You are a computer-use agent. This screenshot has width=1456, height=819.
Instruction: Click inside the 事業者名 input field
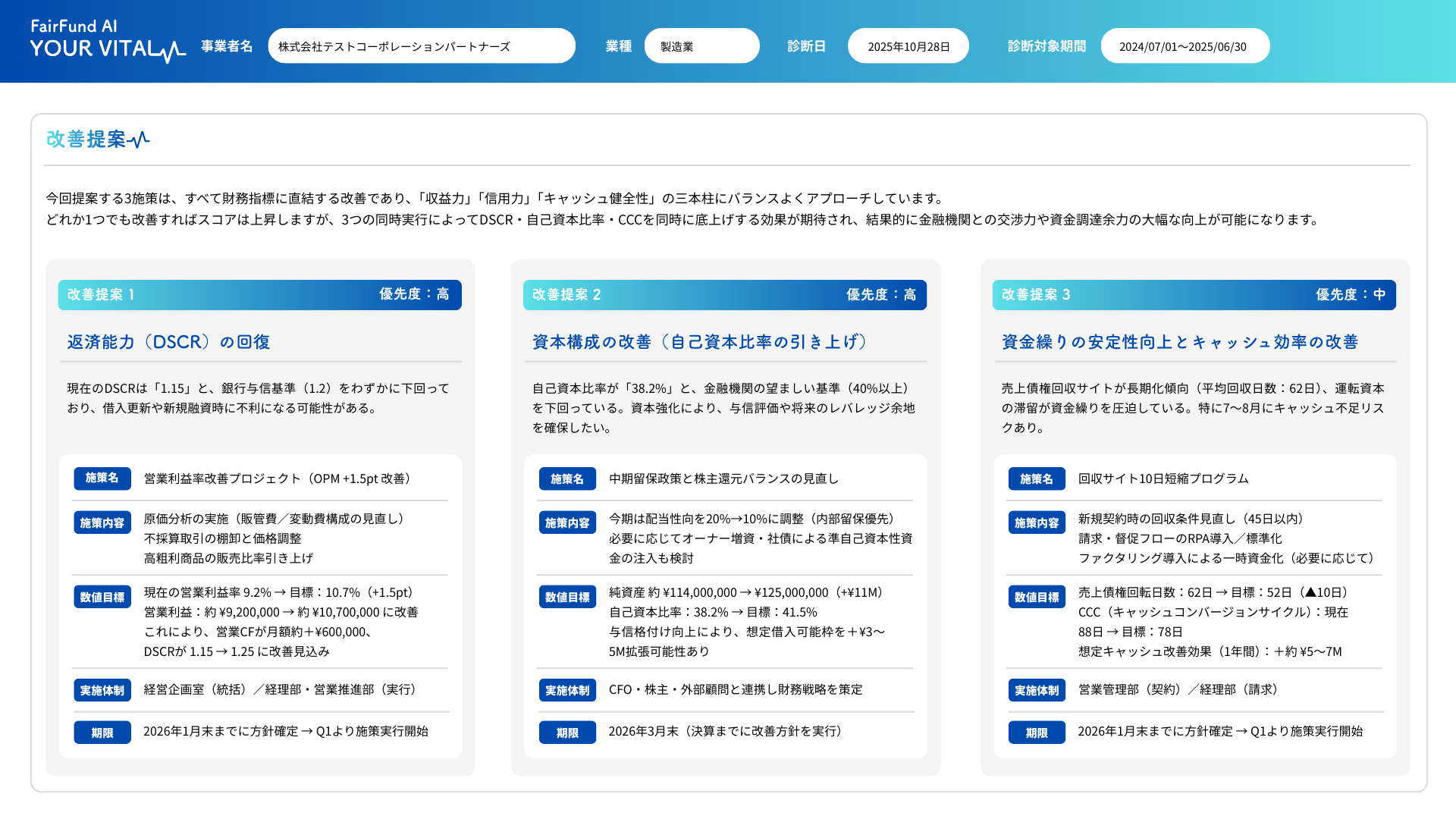point(422,45)
